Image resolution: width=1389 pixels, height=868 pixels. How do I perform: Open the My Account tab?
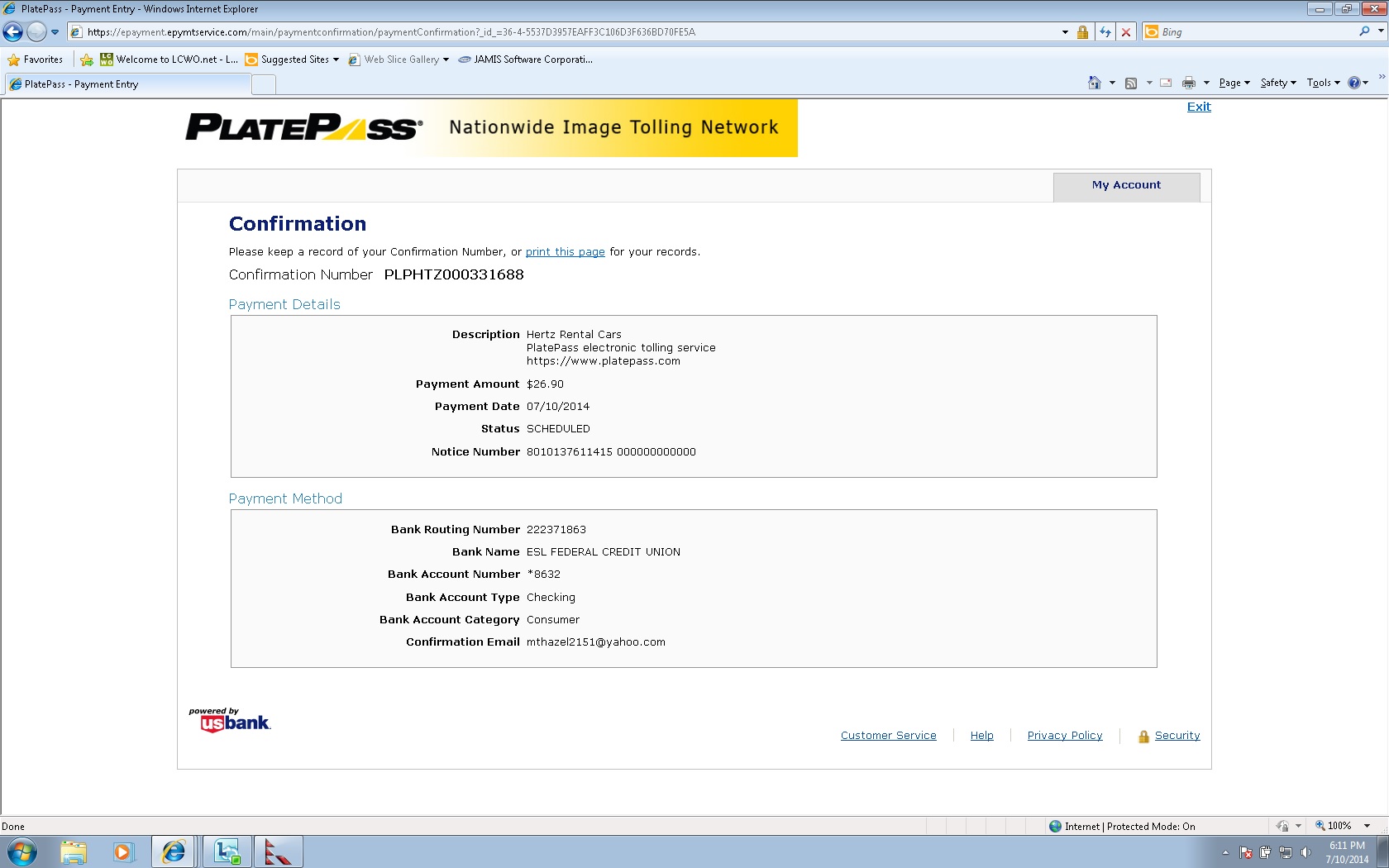[x=1126, y=186]
